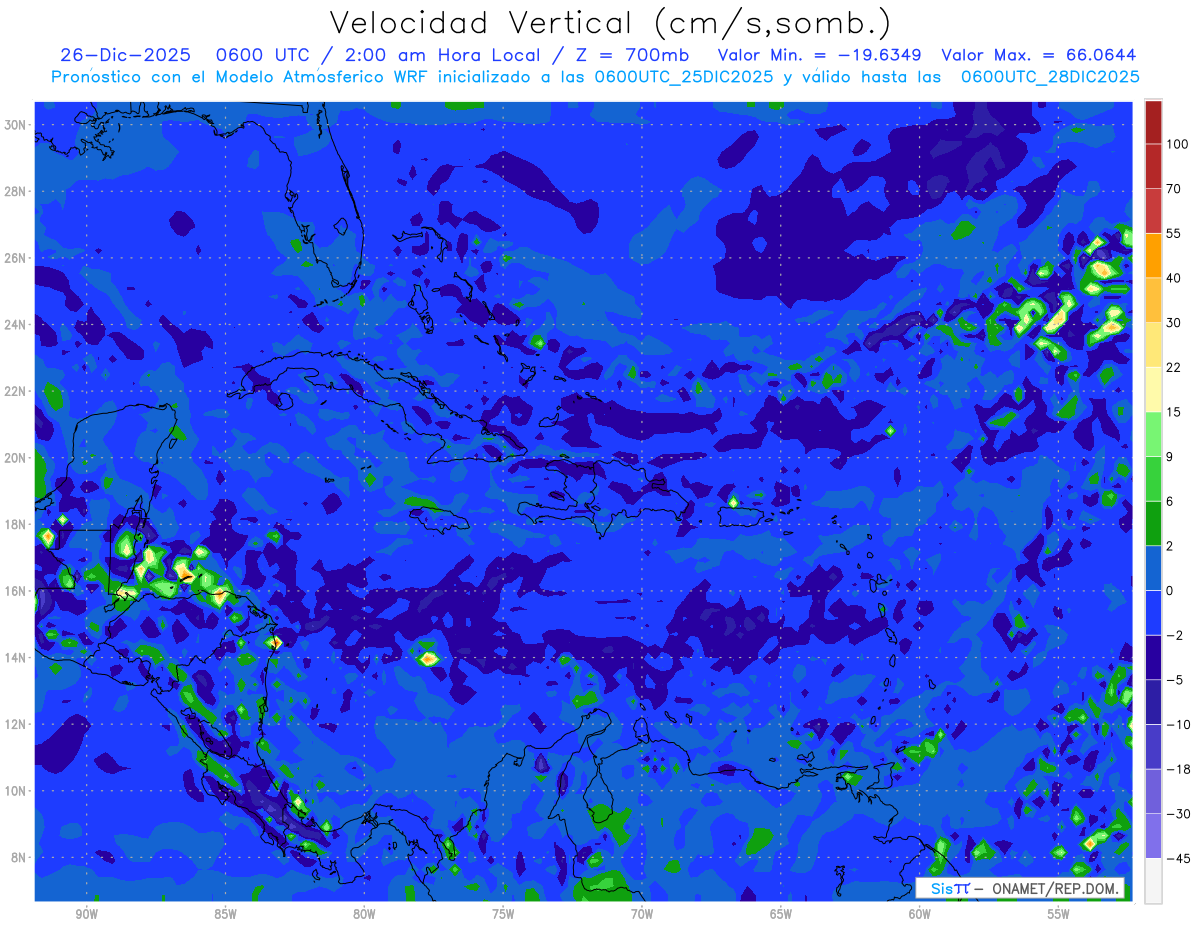Click the 'Valor Max. = 66.0644' text

(x=1039, y=54)
